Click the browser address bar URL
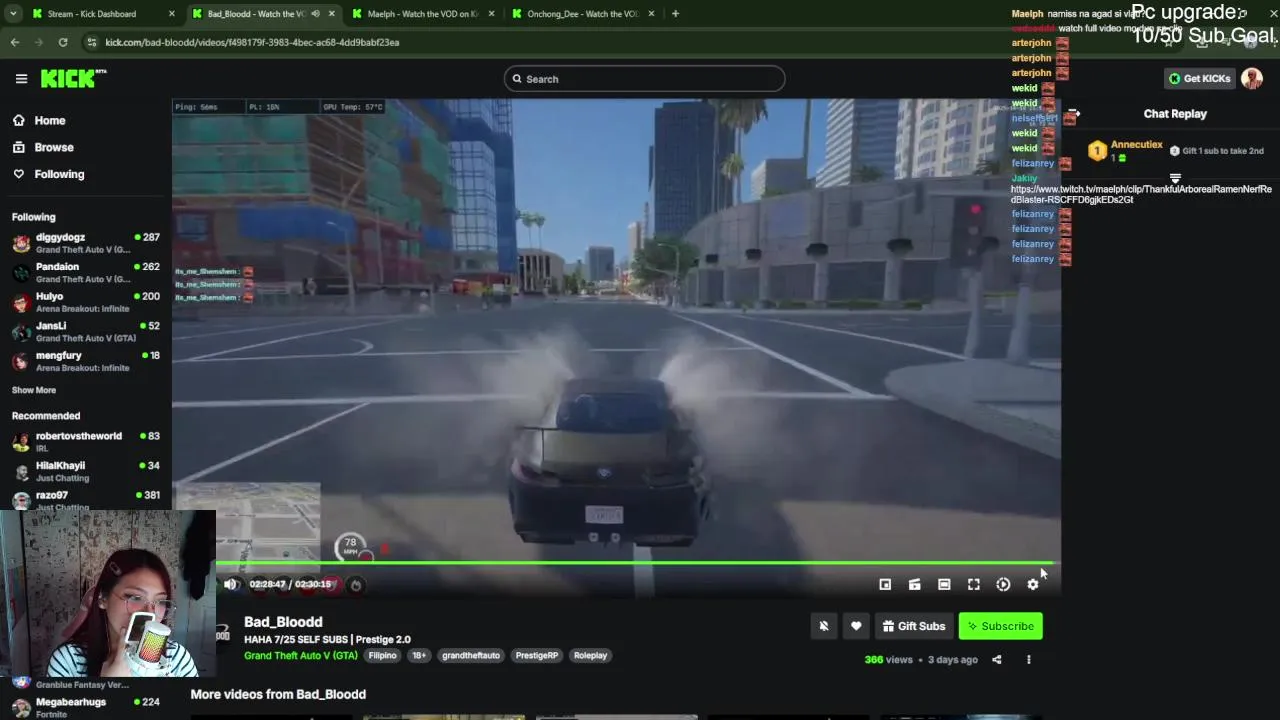The height and width of the screenshot is (720, 1280). [252, 42]
